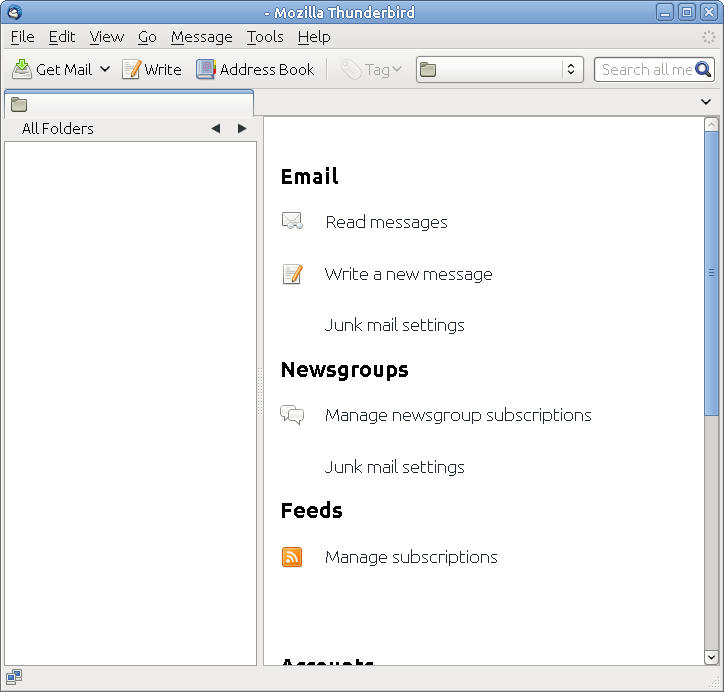This screenshot has height=692, width=724.
Task: Click the scrollbar up arrow
Action: tap(711, 124)
